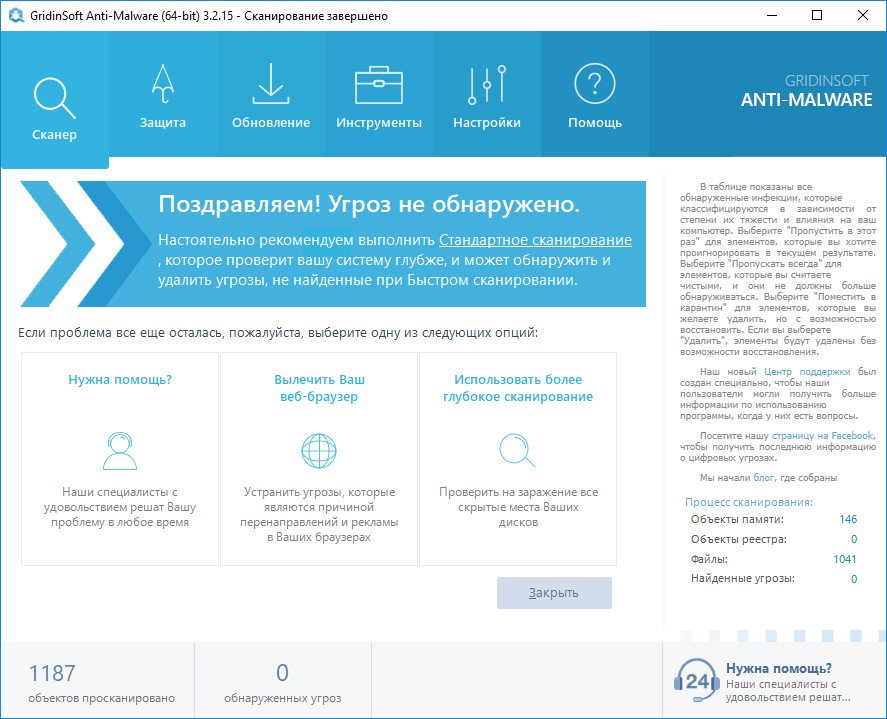Click the Поздравляем! Угроз не обнаружено heading
Image resolution: width=887 pixels, height=719 pixels.
369,204
